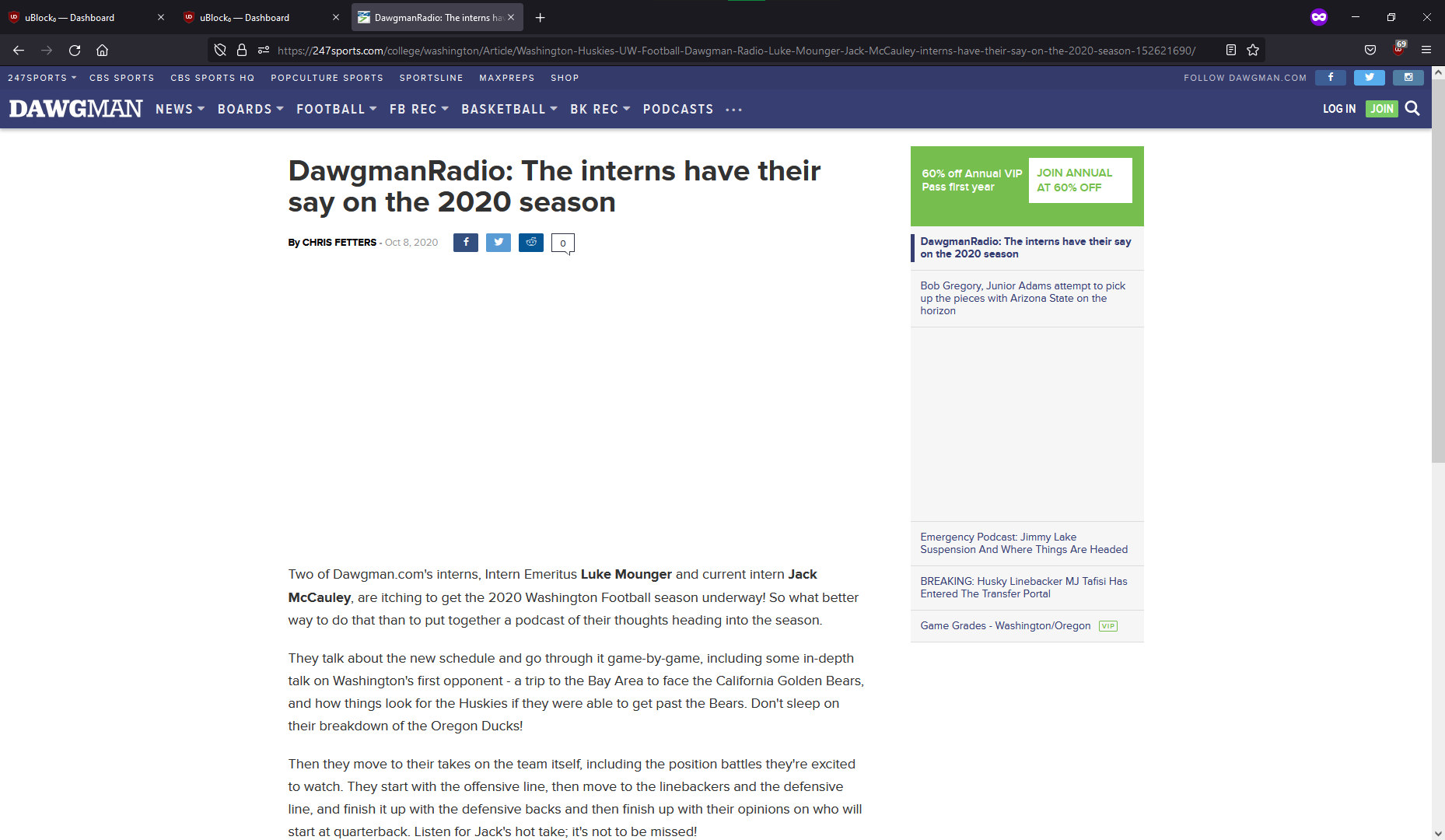Screen dimensions: 1445x840
Task: Share the article on Reddit
Action: 530,242
